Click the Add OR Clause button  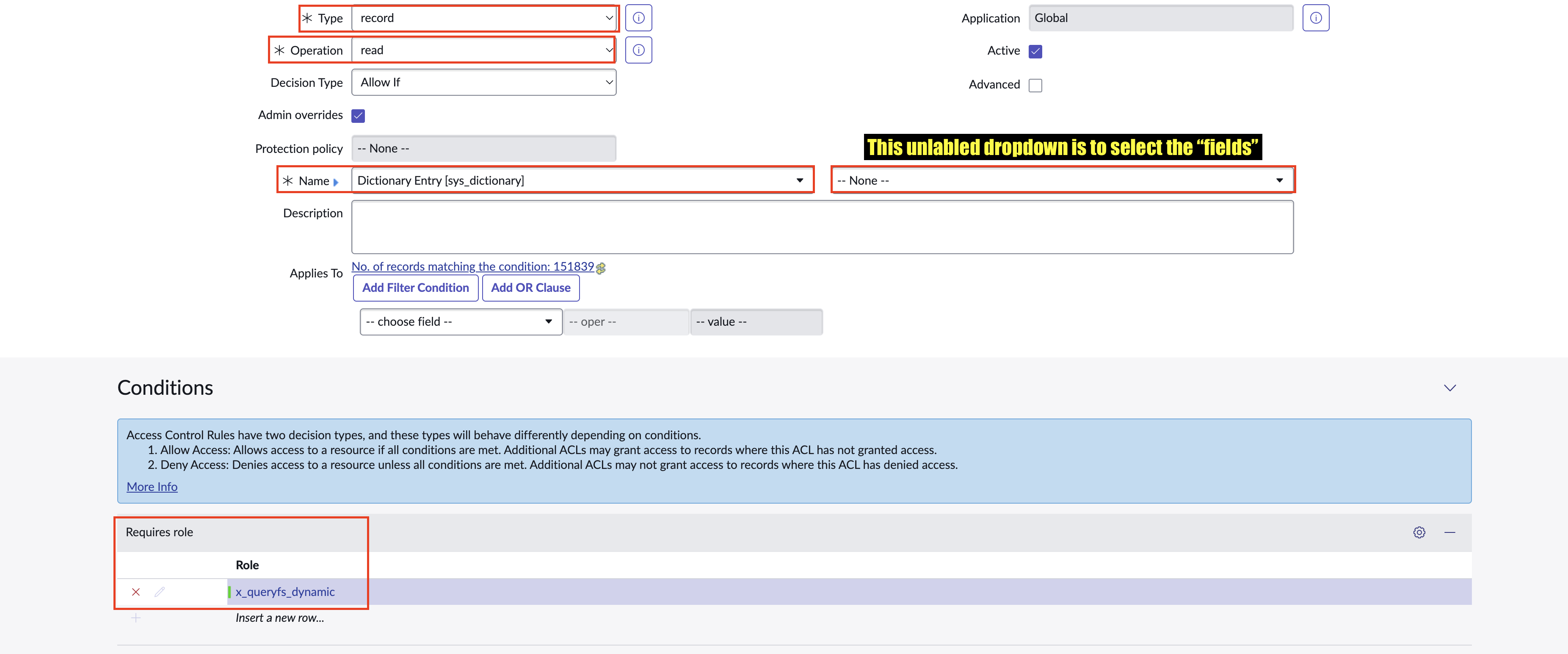530,288
